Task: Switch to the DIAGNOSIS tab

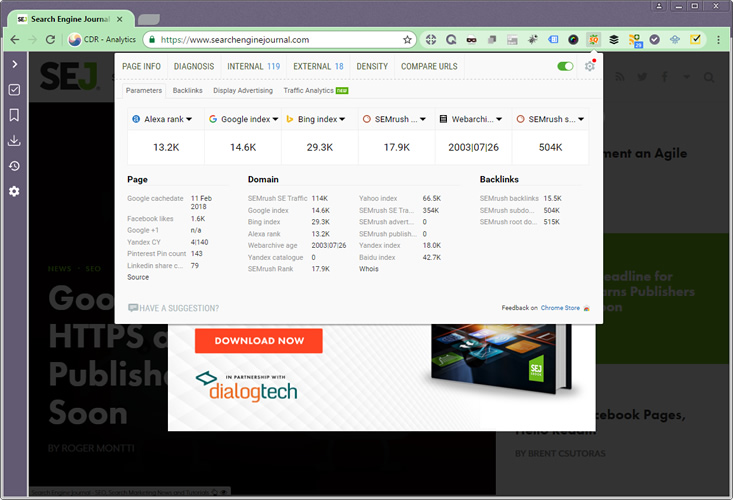Action: pos(194,66)
